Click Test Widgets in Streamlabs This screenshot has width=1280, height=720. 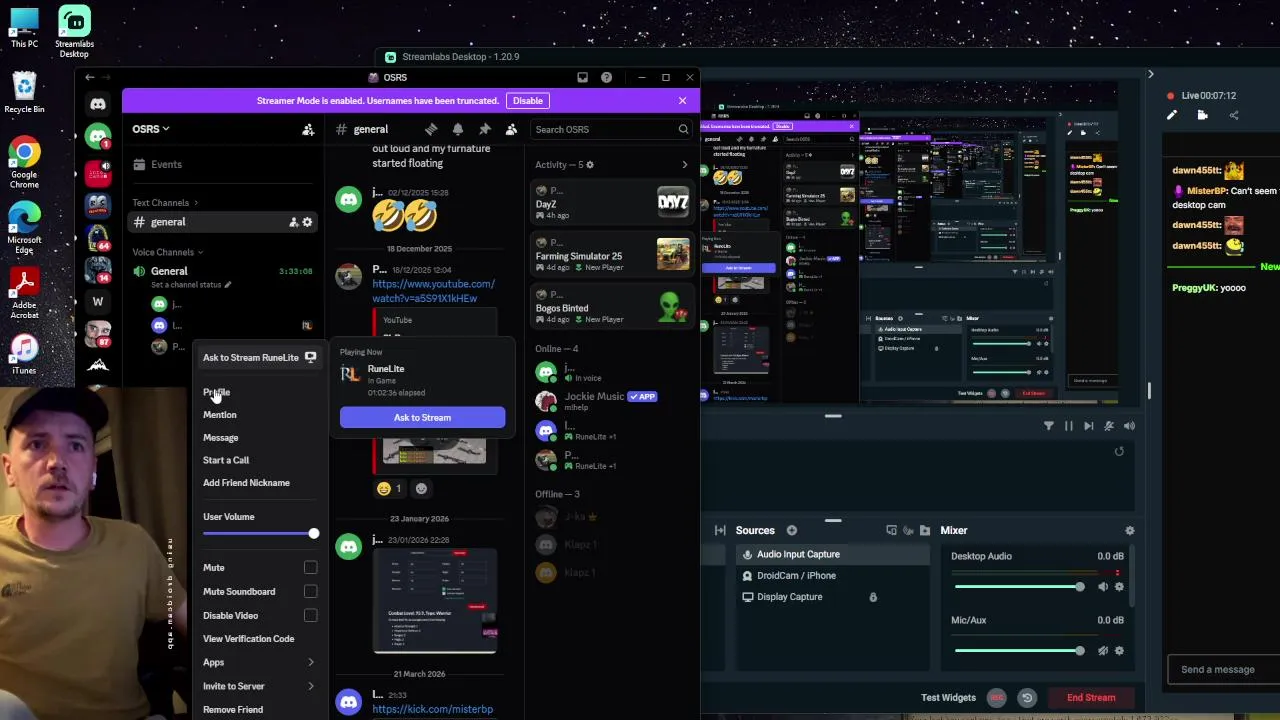948,697
